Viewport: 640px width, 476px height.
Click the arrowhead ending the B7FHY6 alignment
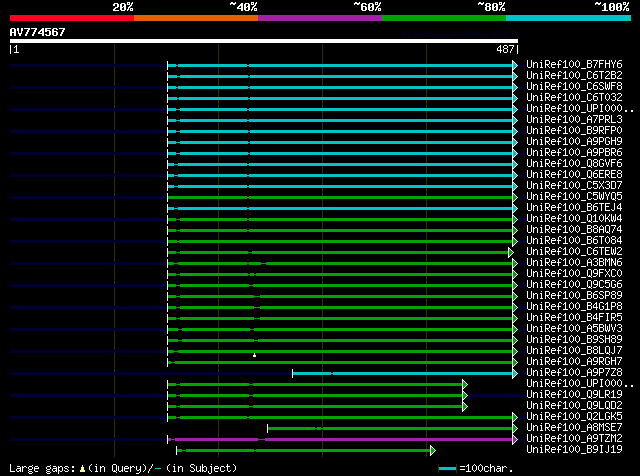click(515, 65)
